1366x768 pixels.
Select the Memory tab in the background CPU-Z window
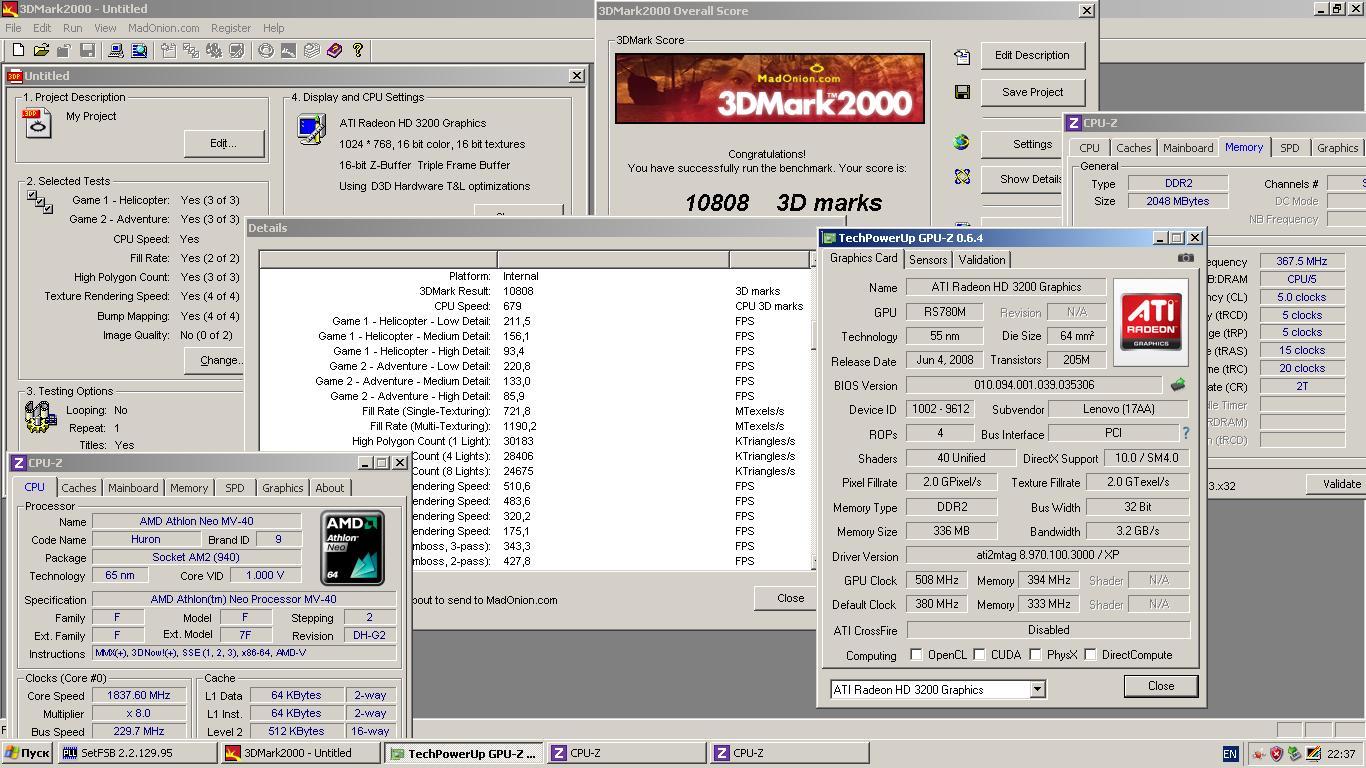point(1244,147)
